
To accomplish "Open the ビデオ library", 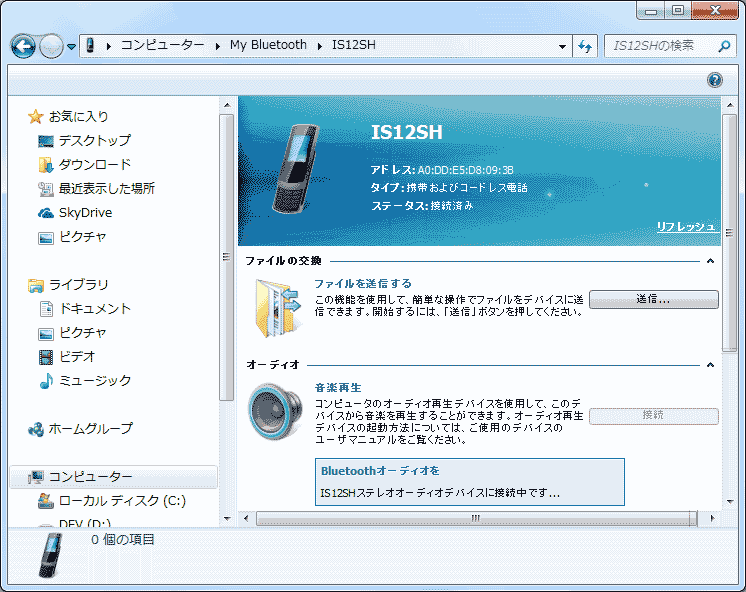I will click(x=77, y=356).
